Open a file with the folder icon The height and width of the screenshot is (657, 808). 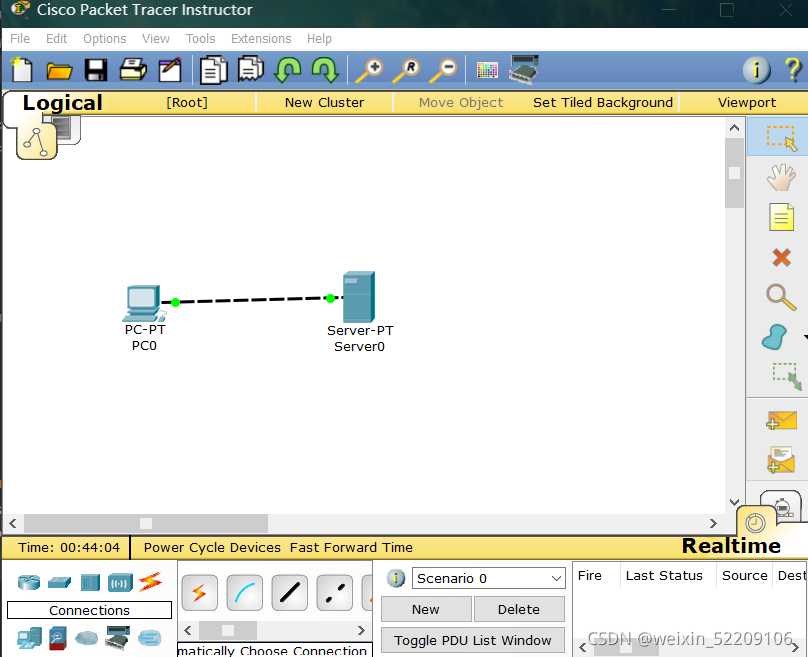coord(59,71)
